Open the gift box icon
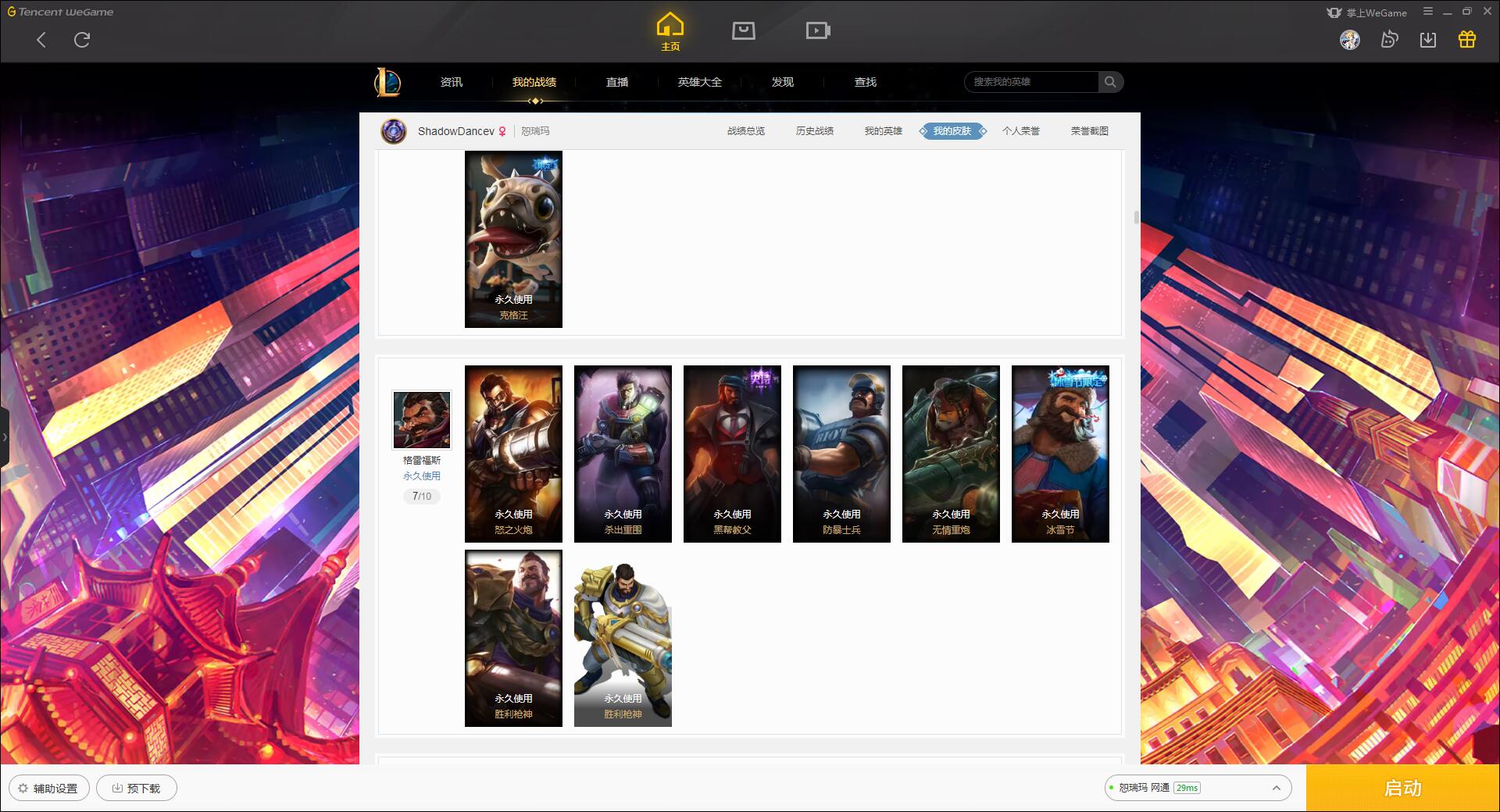This screenshot has height=812, width=1500. pos(1467,40)
